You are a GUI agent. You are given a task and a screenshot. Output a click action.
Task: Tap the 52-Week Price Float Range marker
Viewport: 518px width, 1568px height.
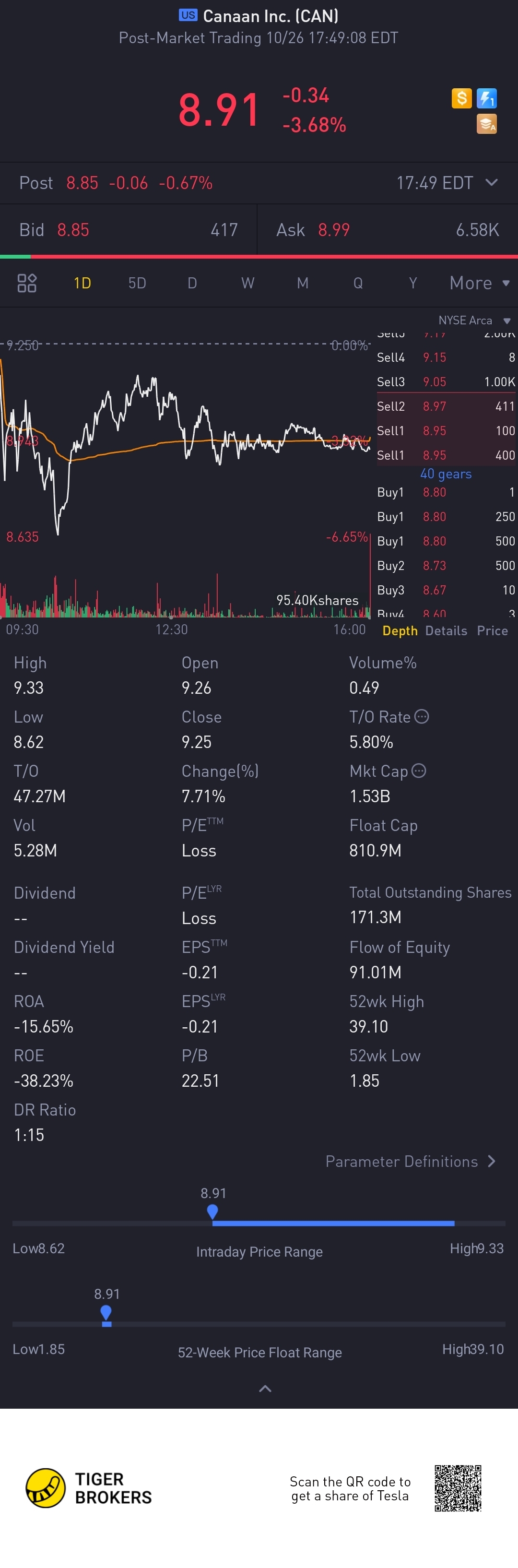106,1312
